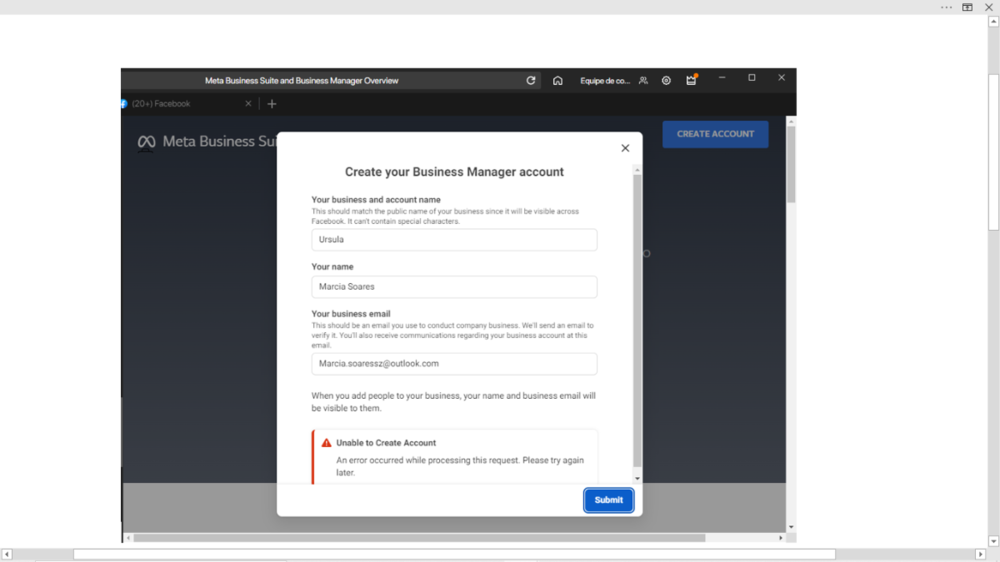The width and height of the screenshot is (1000, 562).
Task: Click the Your name input field
Action: click(x=454, y=287)
